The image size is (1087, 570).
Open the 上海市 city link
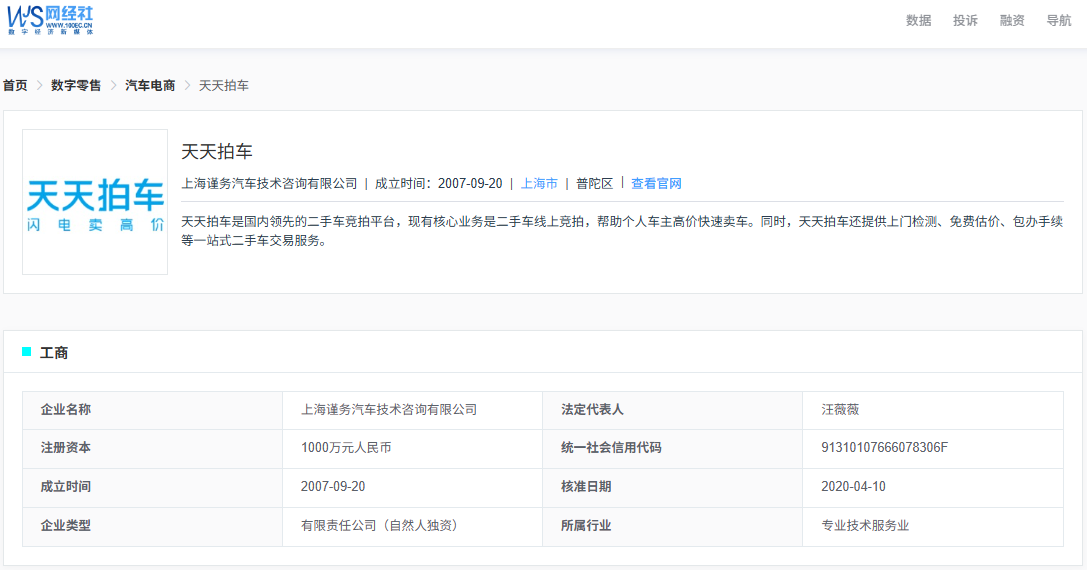point(539,184)
